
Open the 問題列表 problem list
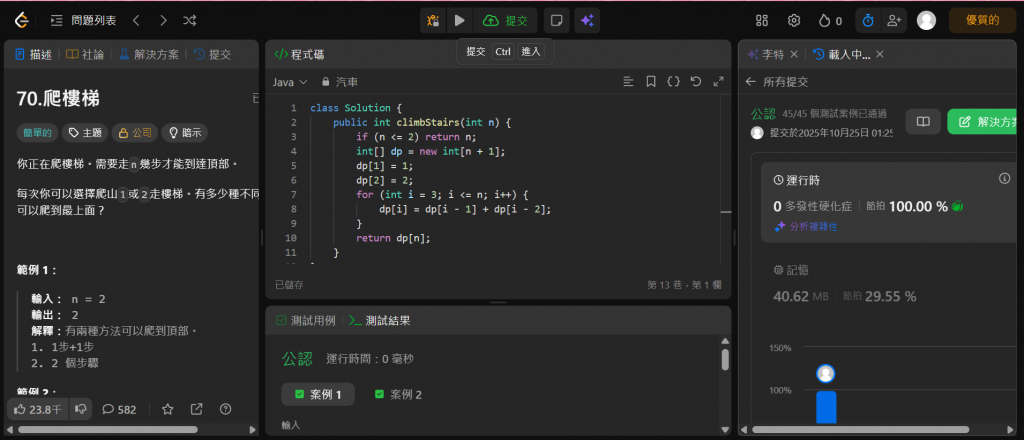[x=84, y=21]
